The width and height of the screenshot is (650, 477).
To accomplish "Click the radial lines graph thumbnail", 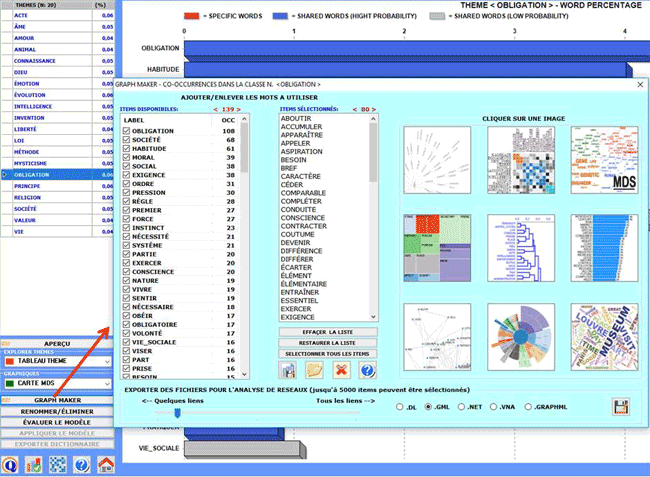I will [437, 160].
